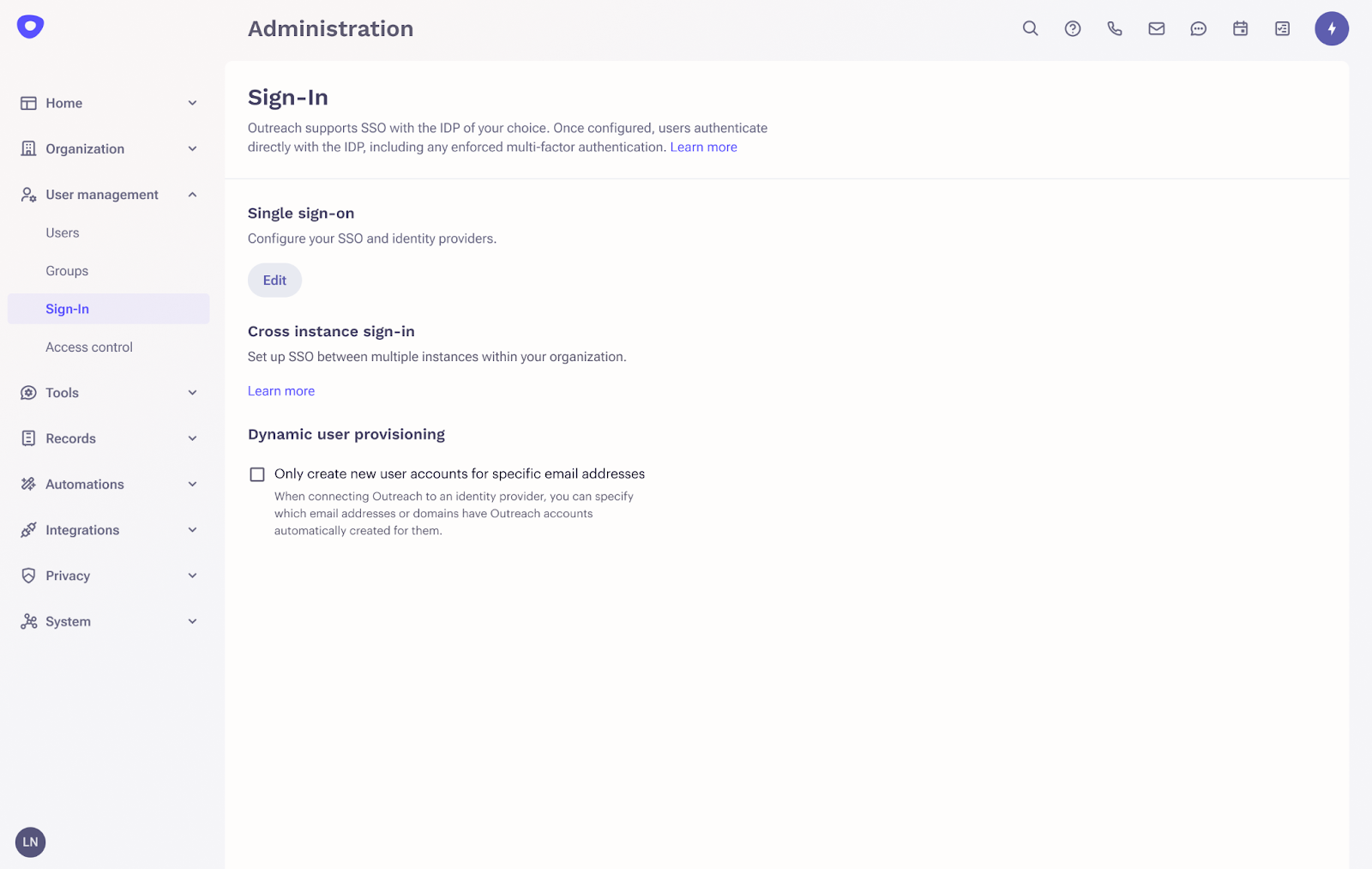
Task: Click 'Configure your SSO and identity providers.' text
Action: point(372,238)
